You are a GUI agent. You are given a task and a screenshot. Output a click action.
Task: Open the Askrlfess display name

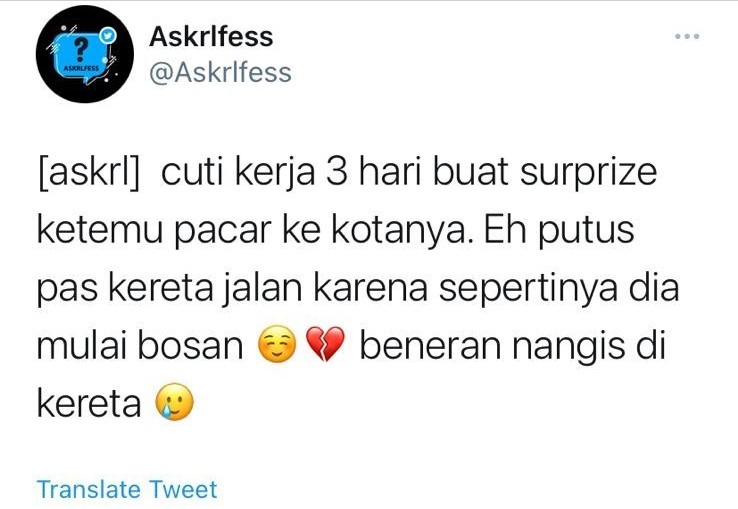[x=211, y=37]
